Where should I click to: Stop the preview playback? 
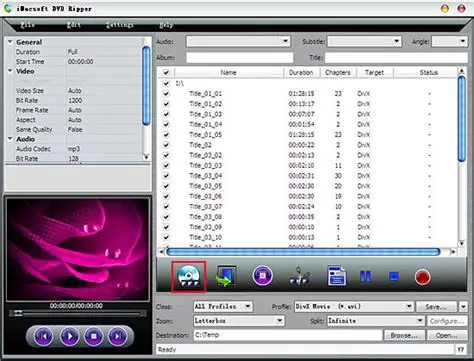tap(94, 336)
